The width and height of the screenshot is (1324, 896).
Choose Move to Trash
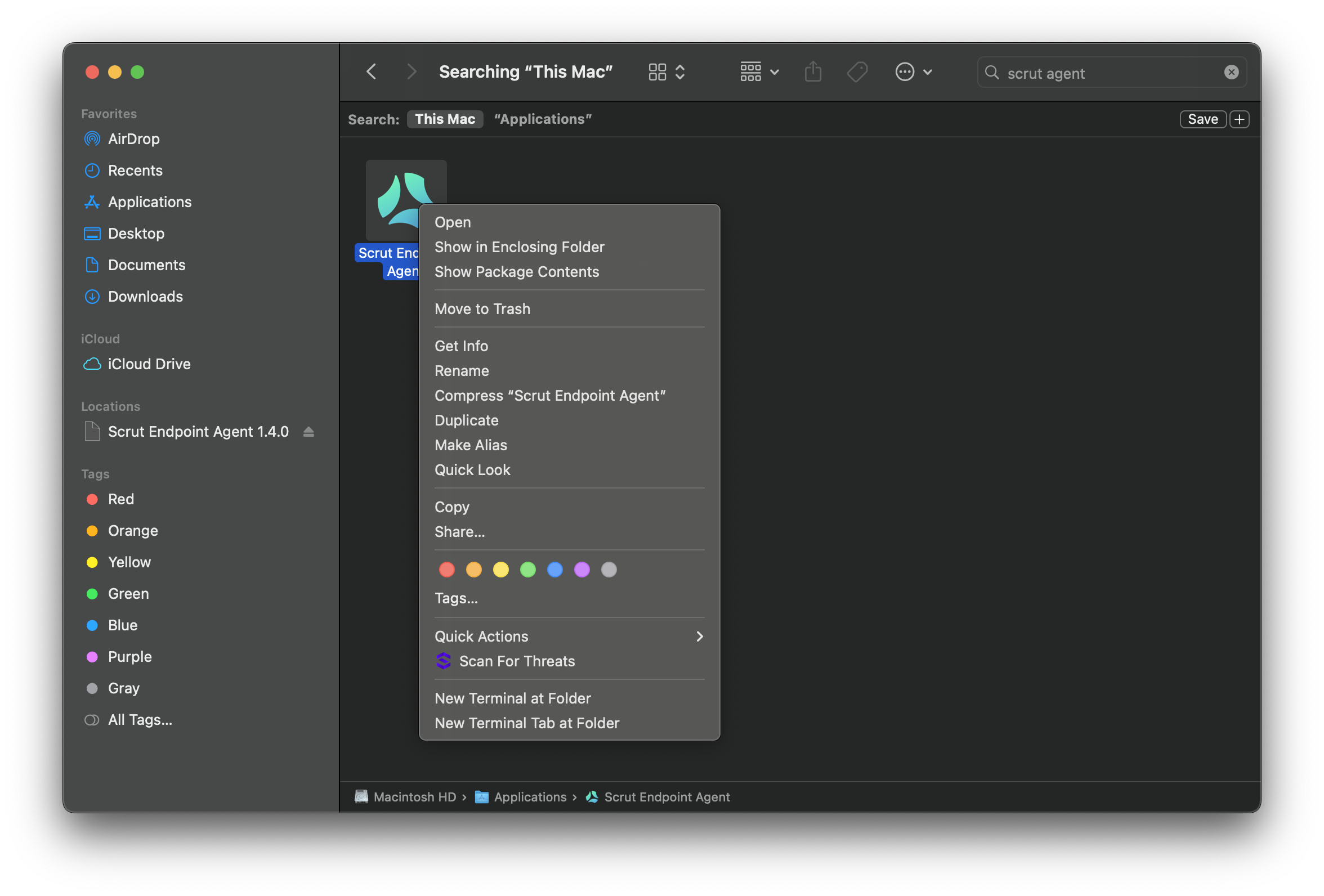click(x=569, y=309)
